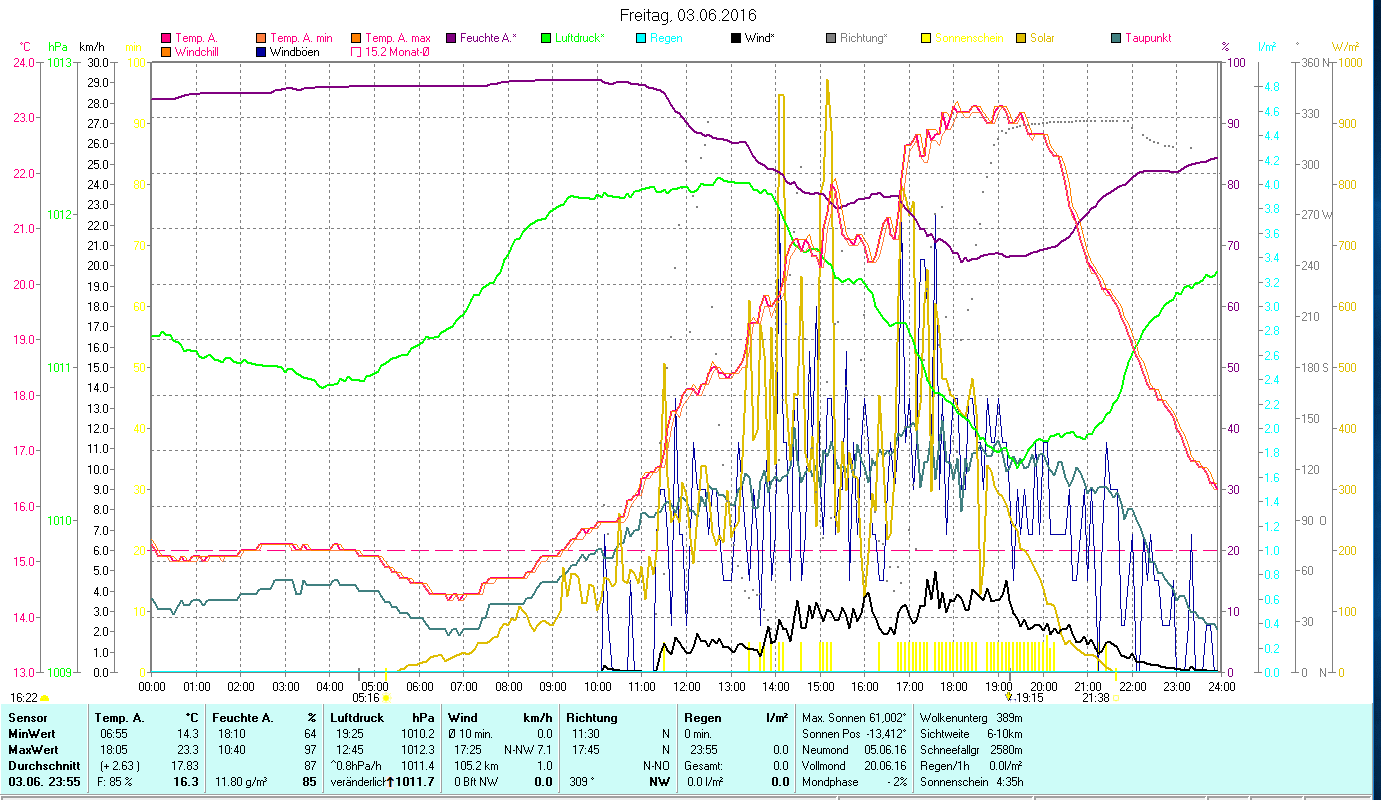
Task: Click 'Max. Sonnen 61,002°' sun elevation entry
Action: [x=855, y=718]
